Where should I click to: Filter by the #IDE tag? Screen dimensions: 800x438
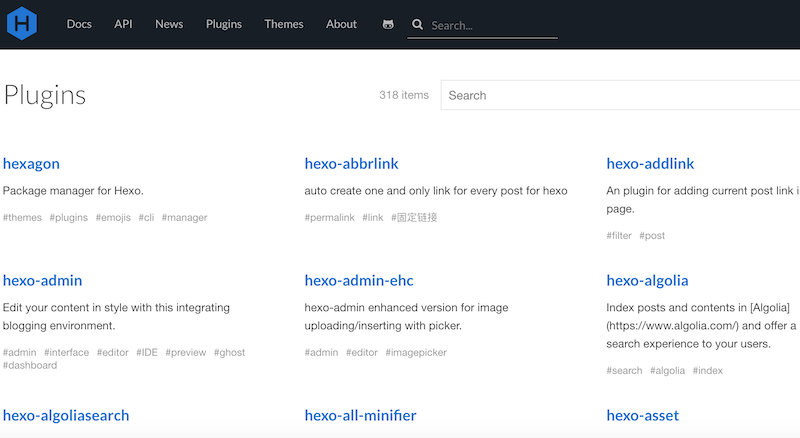[147, 352]
